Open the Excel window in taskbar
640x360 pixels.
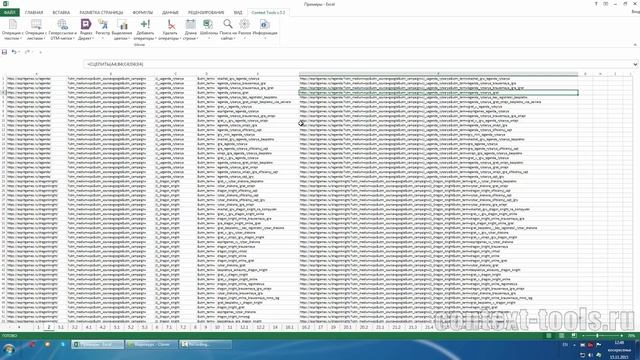98,344
